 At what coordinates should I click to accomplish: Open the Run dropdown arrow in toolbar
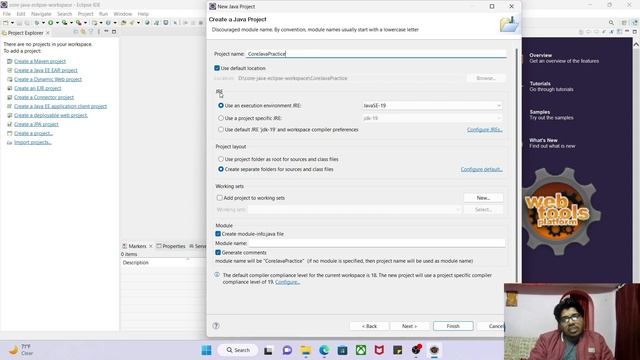[x=57, y=23]
